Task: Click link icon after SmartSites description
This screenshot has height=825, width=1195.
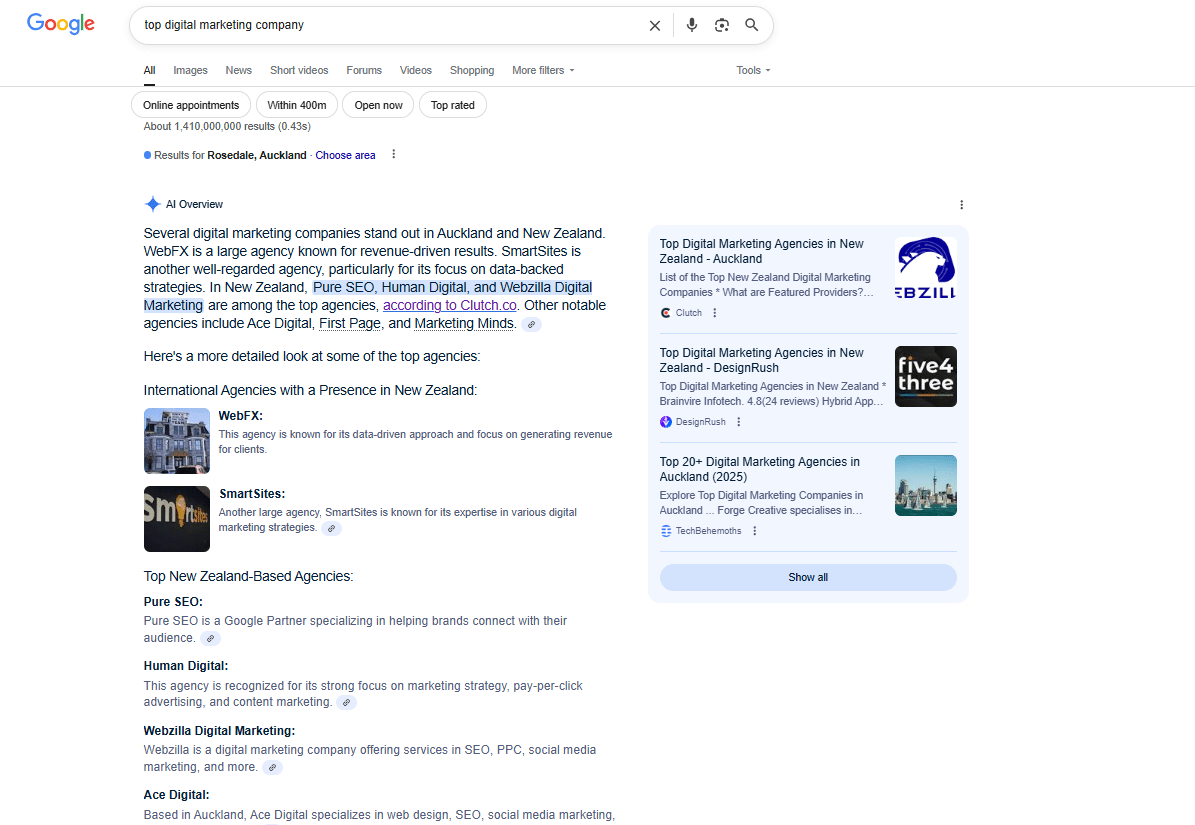Action: point(332,529)
